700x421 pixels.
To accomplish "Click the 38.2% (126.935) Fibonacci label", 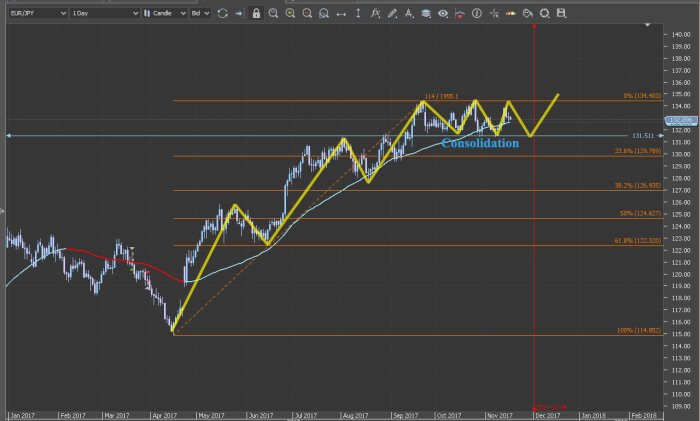I will 638,185.
